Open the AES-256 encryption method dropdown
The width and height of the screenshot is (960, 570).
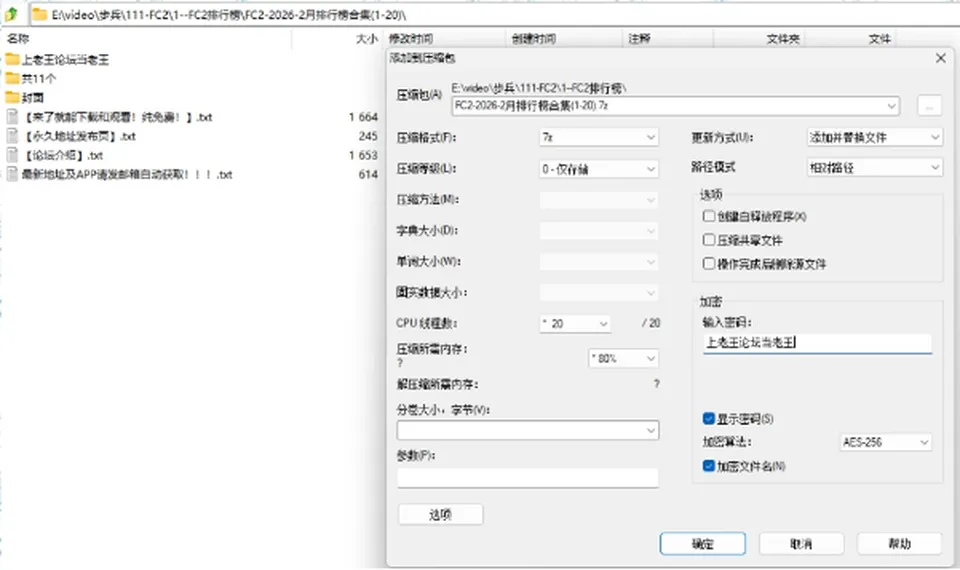(x=885, y=442)
